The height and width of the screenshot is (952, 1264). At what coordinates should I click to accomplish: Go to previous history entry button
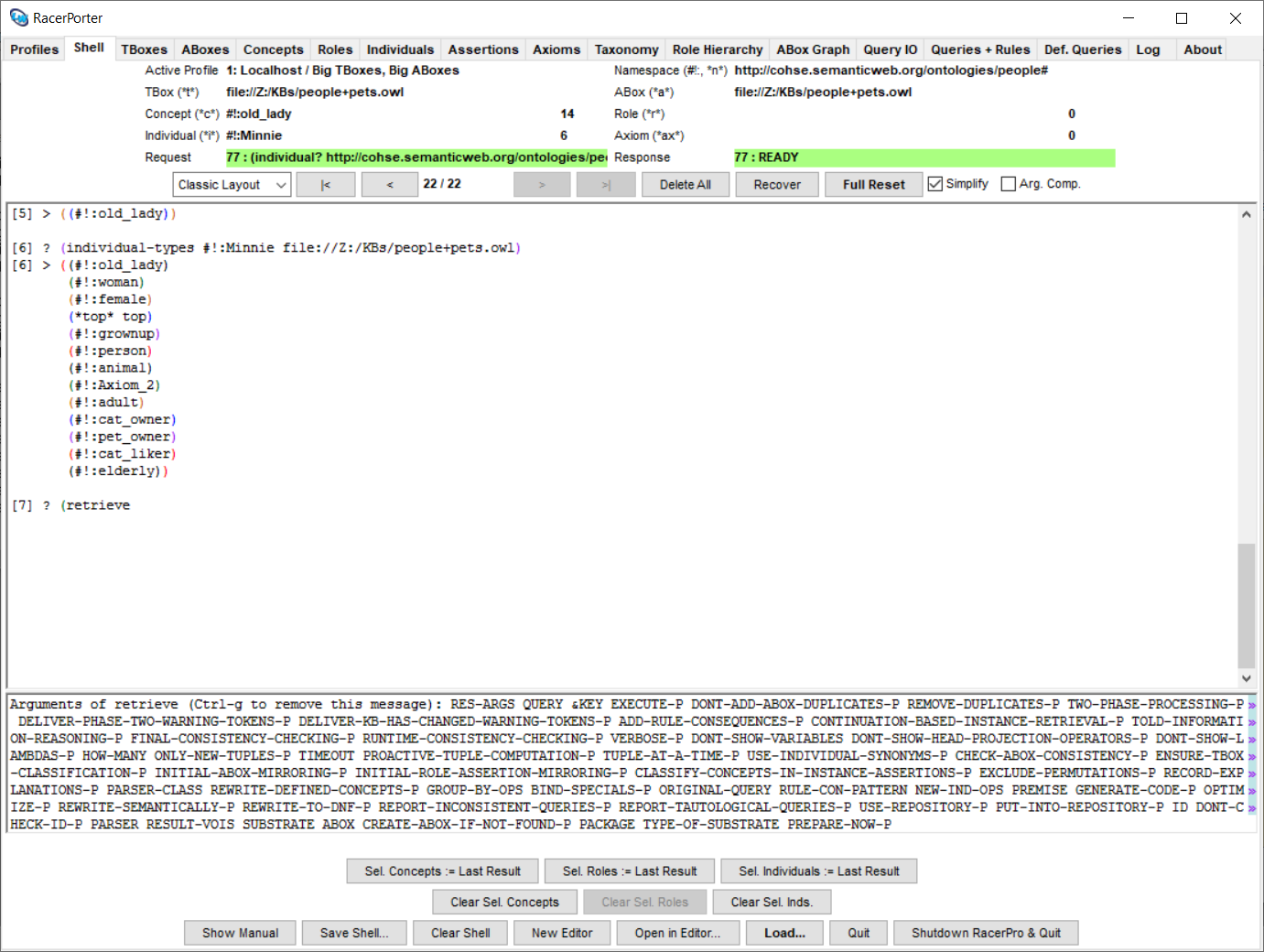pyautogui.click(x=390, y=185)
